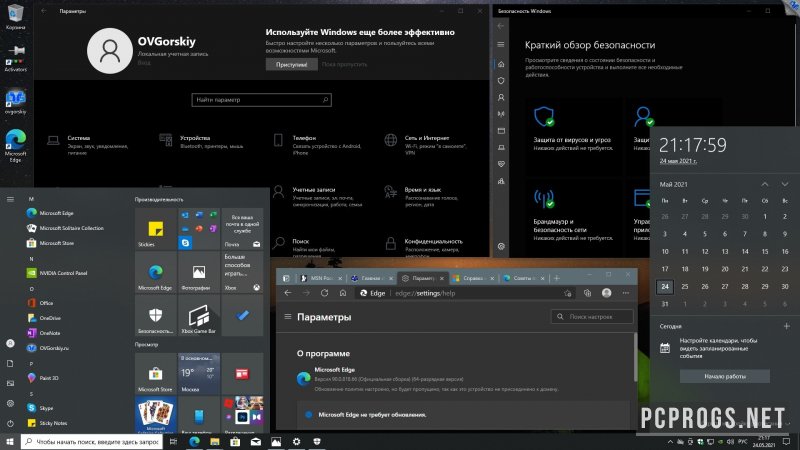
Task: Expand Start menu navigation hamburger
Action: point(10,199)
